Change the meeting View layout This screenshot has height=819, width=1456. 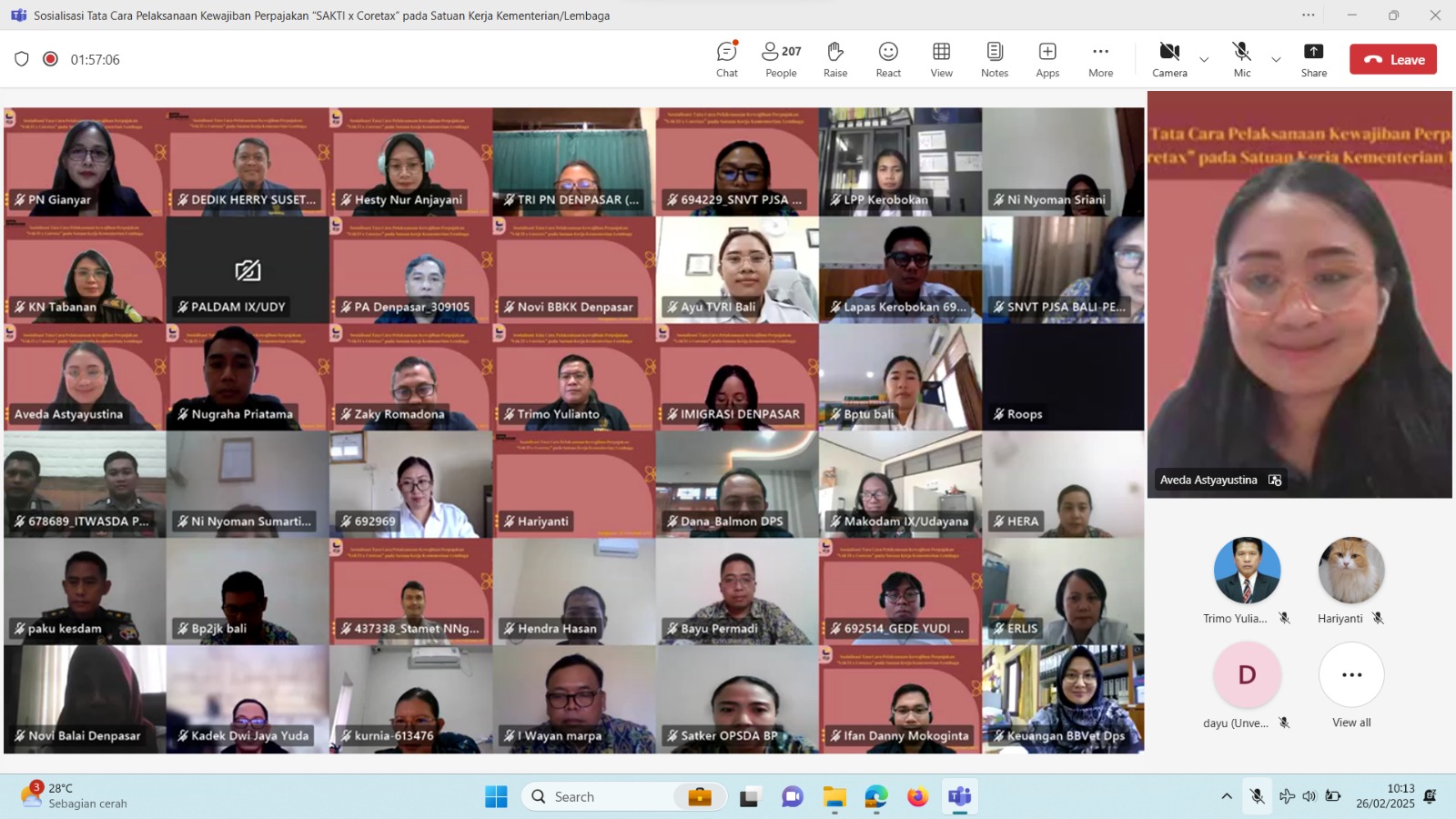(941, 59)
